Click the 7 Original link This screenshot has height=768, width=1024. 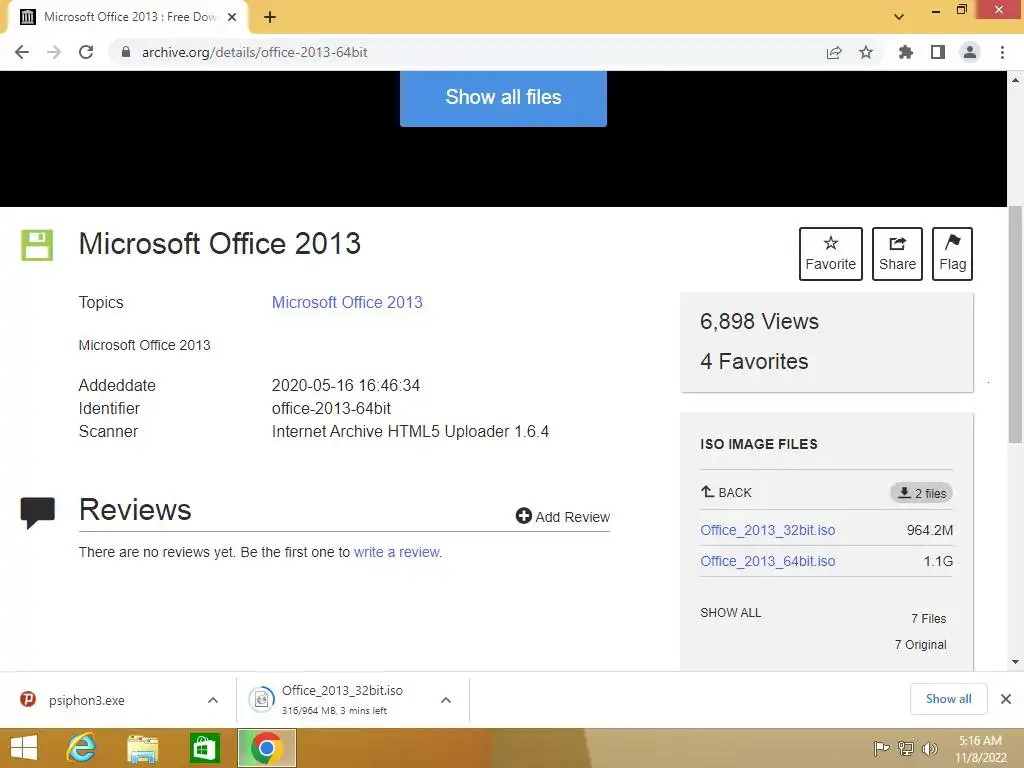[x=920, y=645]
